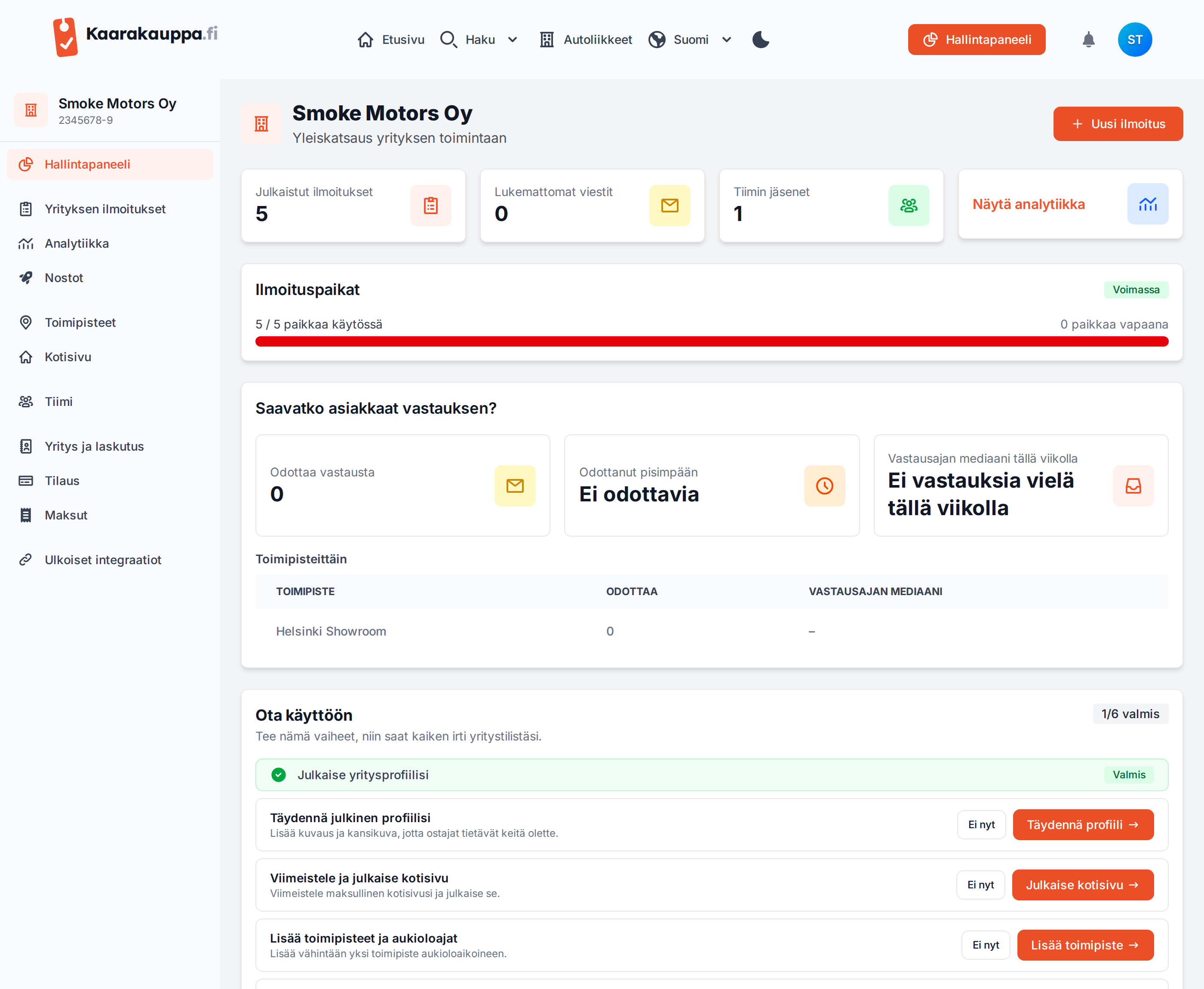Open Nostot in the sidebar
Screen dimensions: 1204x989
pos(110,277)
